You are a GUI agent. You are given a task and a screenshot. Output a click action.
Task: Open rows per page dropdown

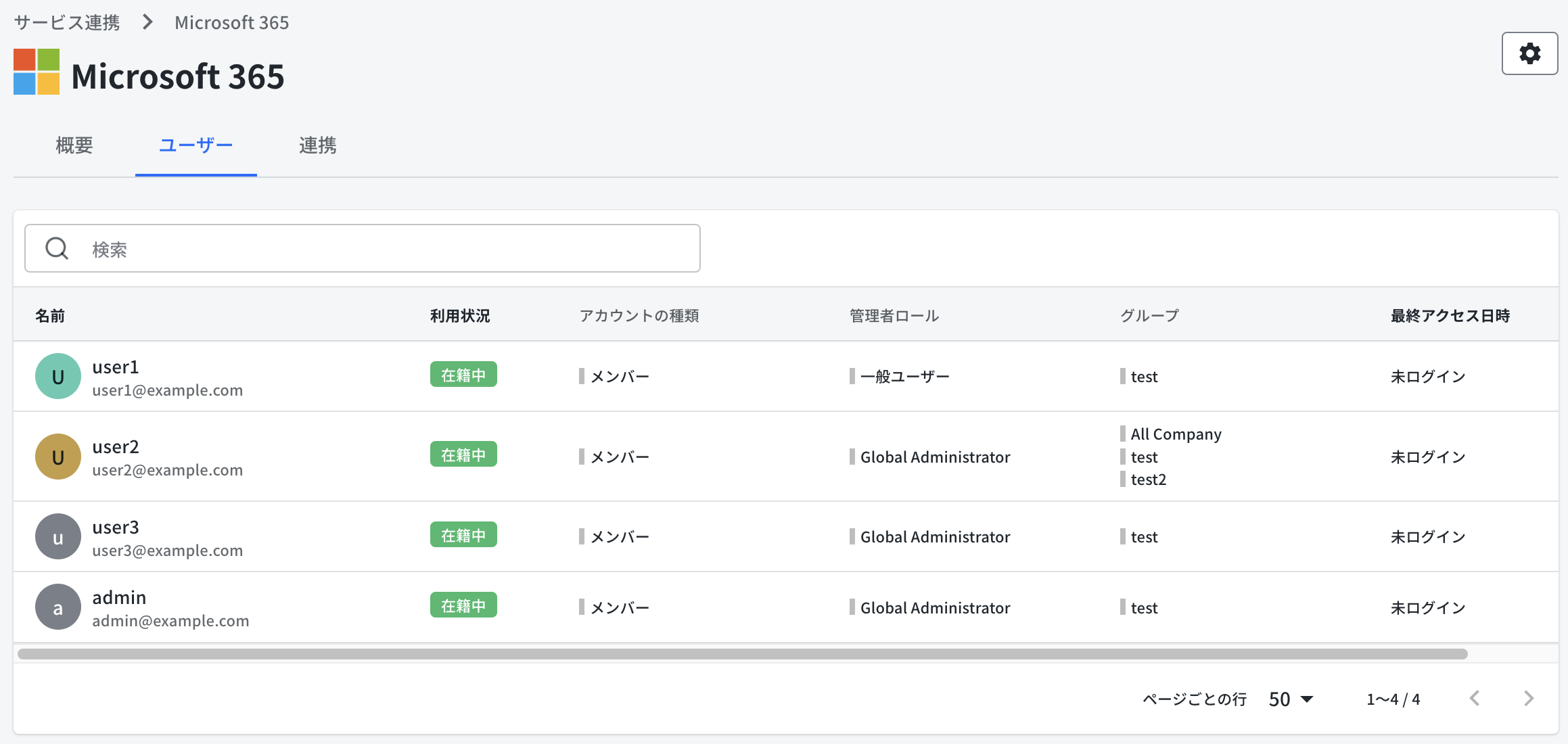pyautogui.click(x=1291, y=699)
